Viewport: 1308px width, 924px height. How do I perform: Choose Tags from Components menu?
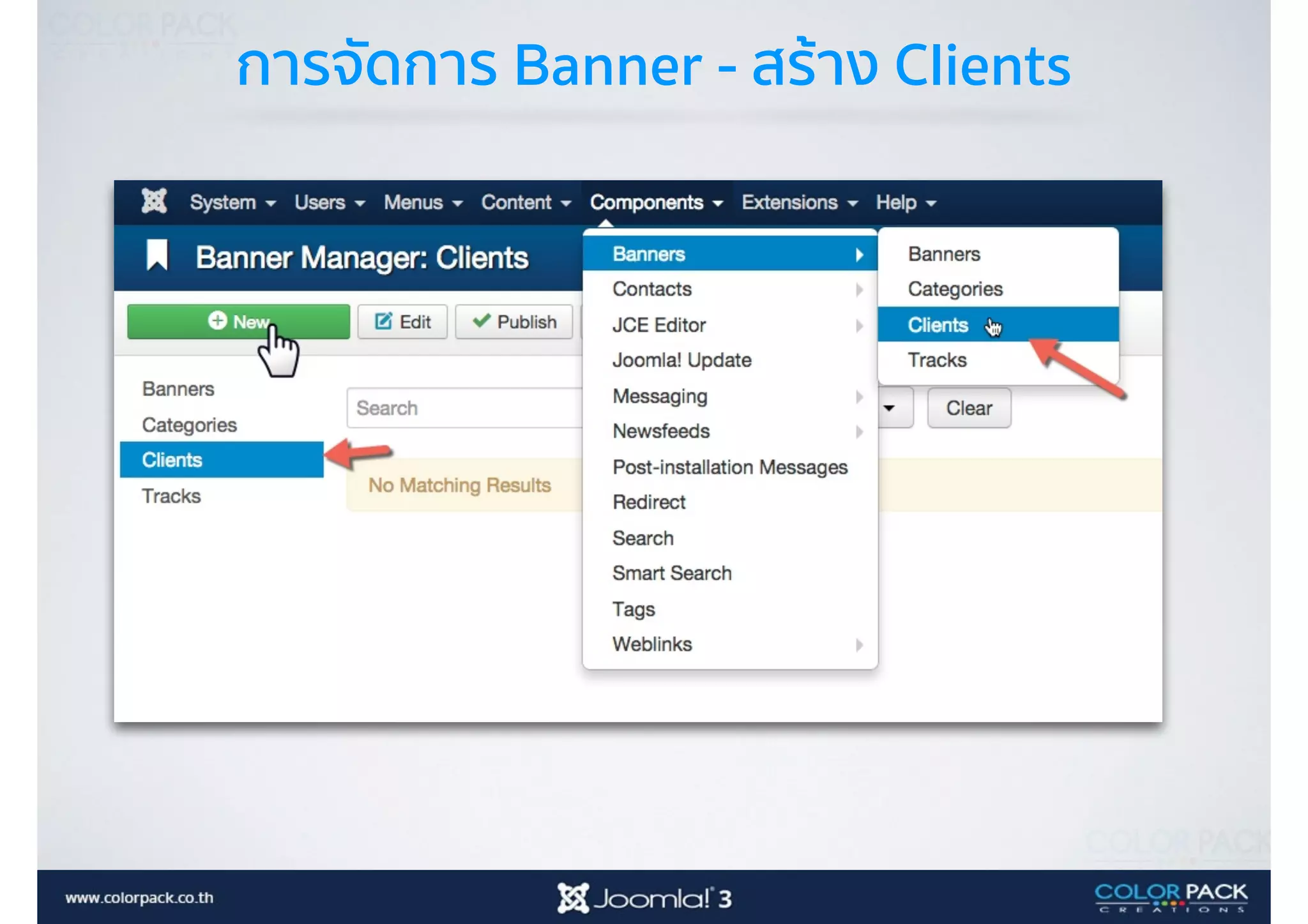[x=730, y=609]
